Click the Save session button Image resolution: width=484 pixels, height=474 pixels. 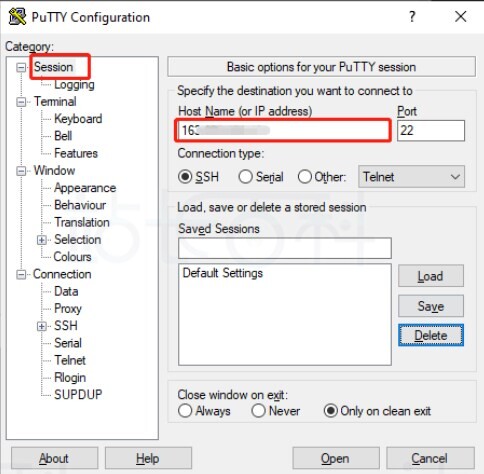[431, 306]
